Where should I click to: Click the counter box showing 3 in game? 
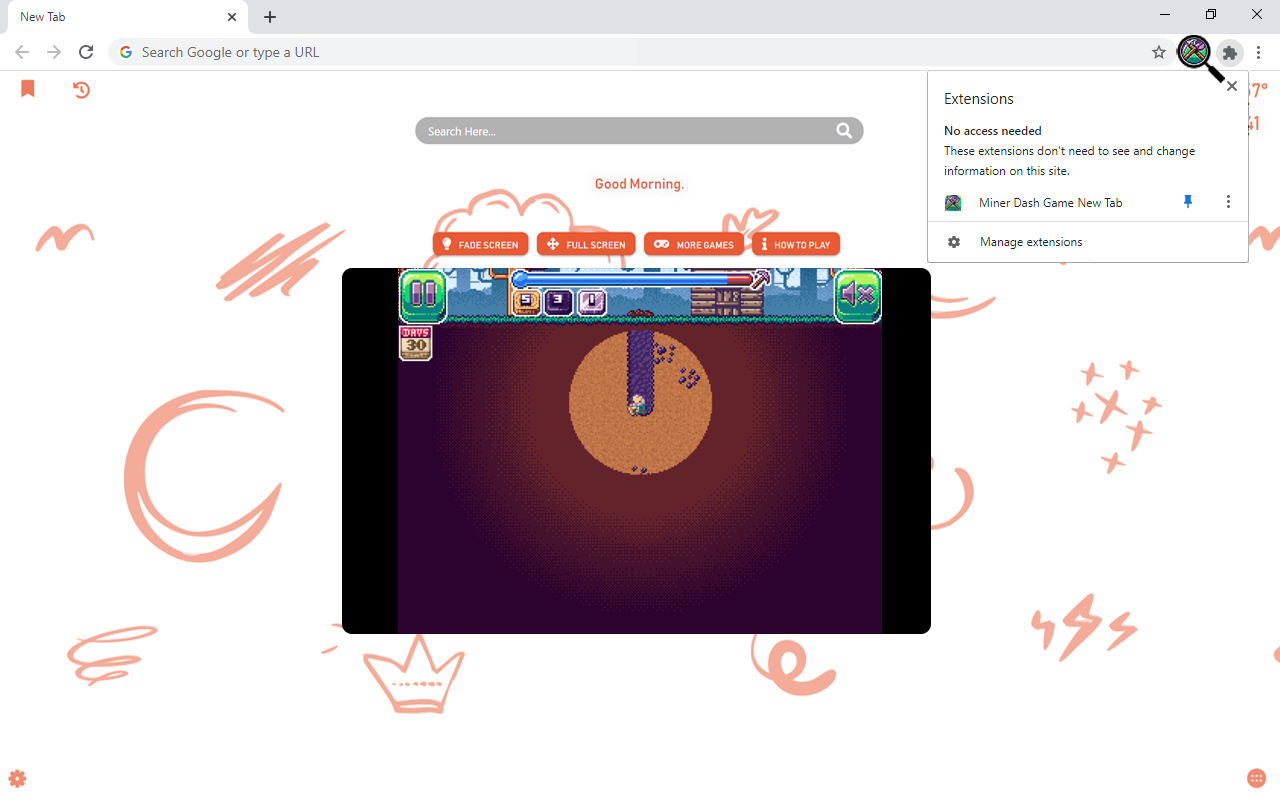point(559,301)
